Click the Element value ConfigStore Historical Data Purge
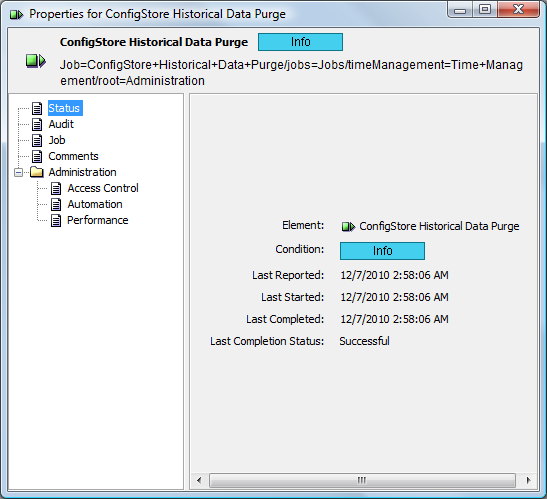 tap(439, 226)
